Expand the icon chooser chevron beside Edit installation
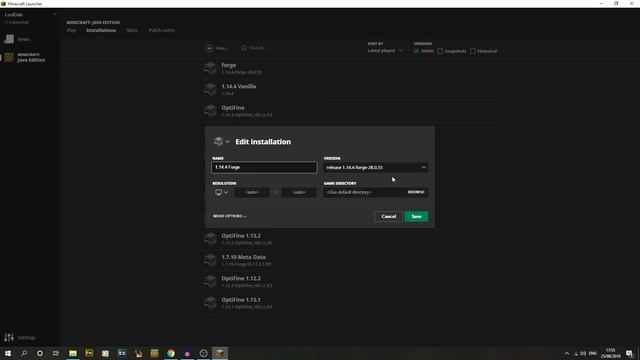640x360 pixels. 227,142
